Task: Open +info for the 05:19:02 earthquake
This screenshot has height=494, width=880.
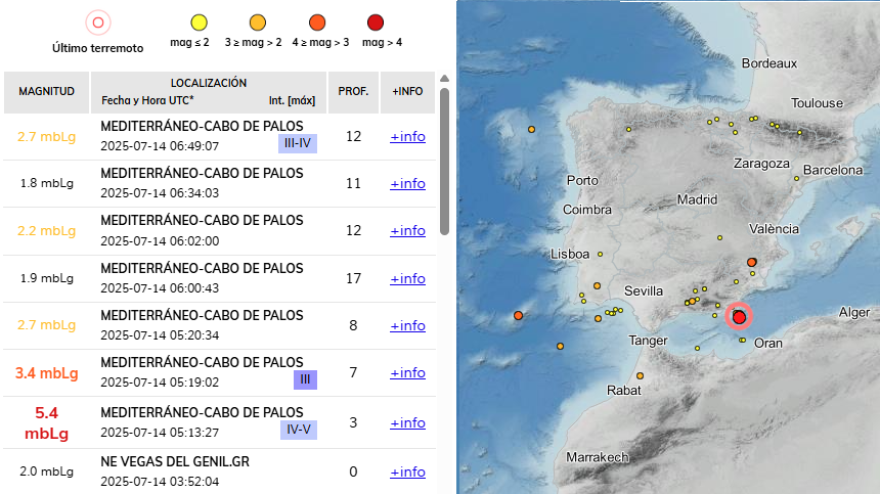Action: (407, 373)
